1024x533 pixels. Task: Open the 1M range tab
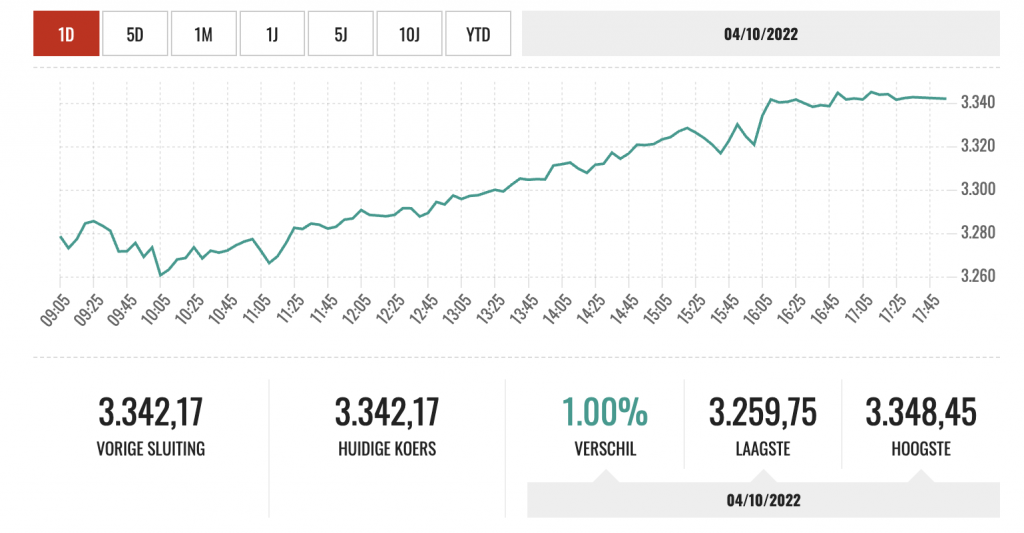[203, 34]
